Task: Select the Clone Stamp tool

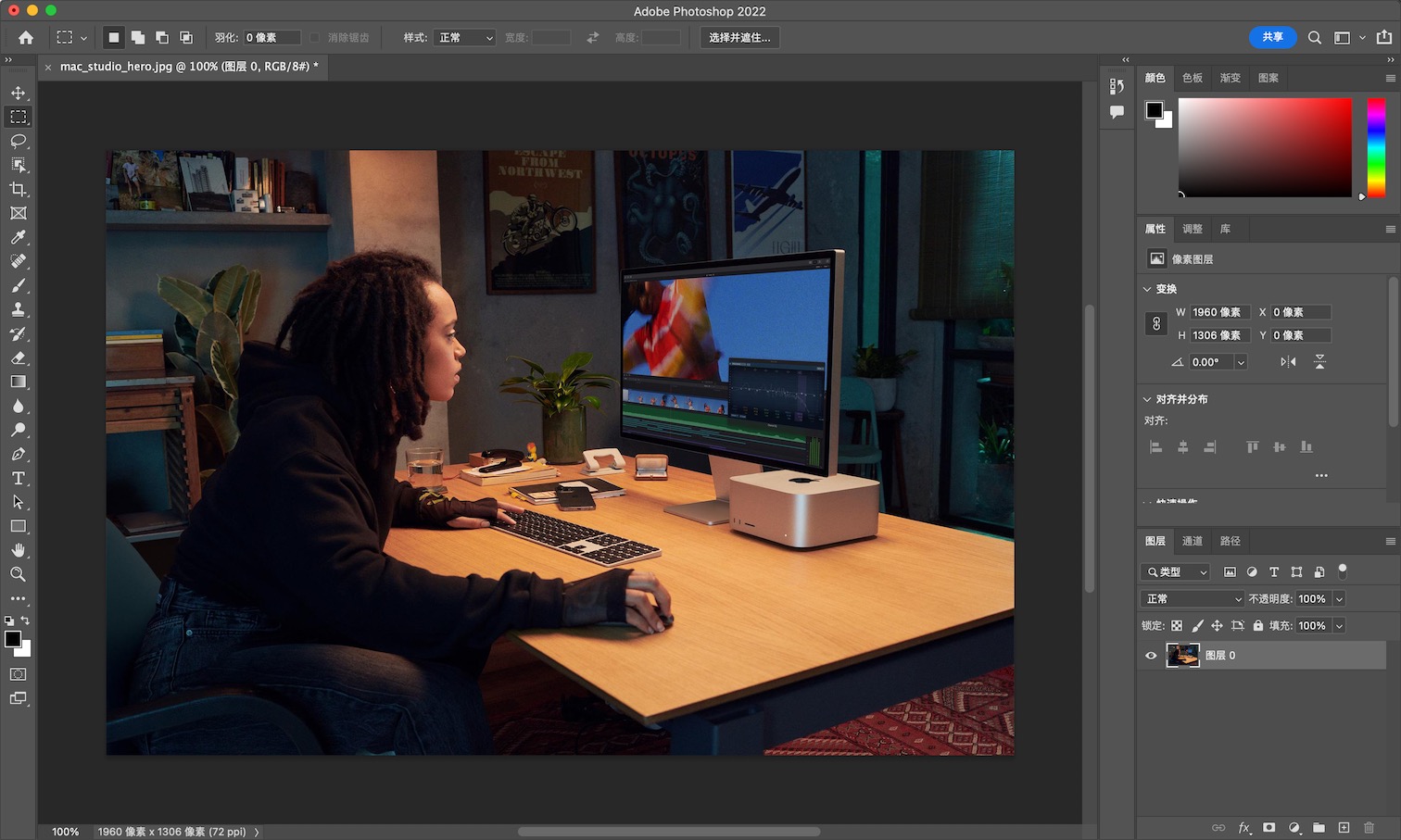Action: point(18,309)
